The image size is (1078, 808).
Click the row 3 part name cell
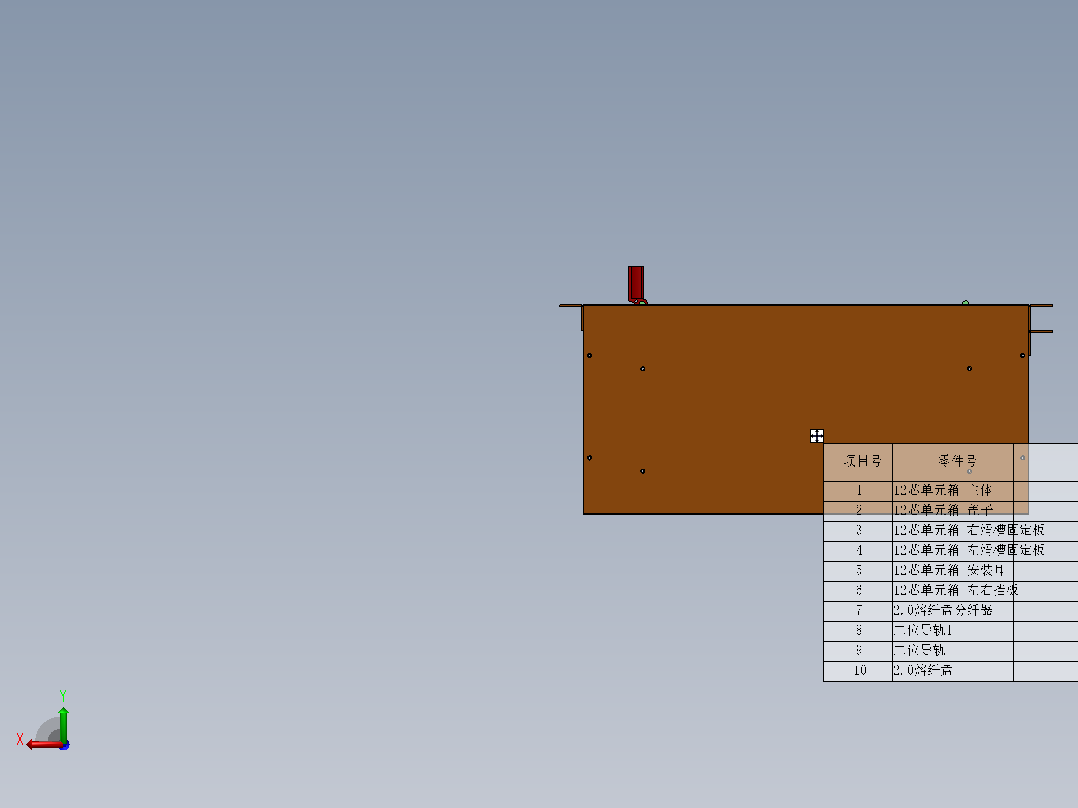pyautogui.click(x=953, y=530)
